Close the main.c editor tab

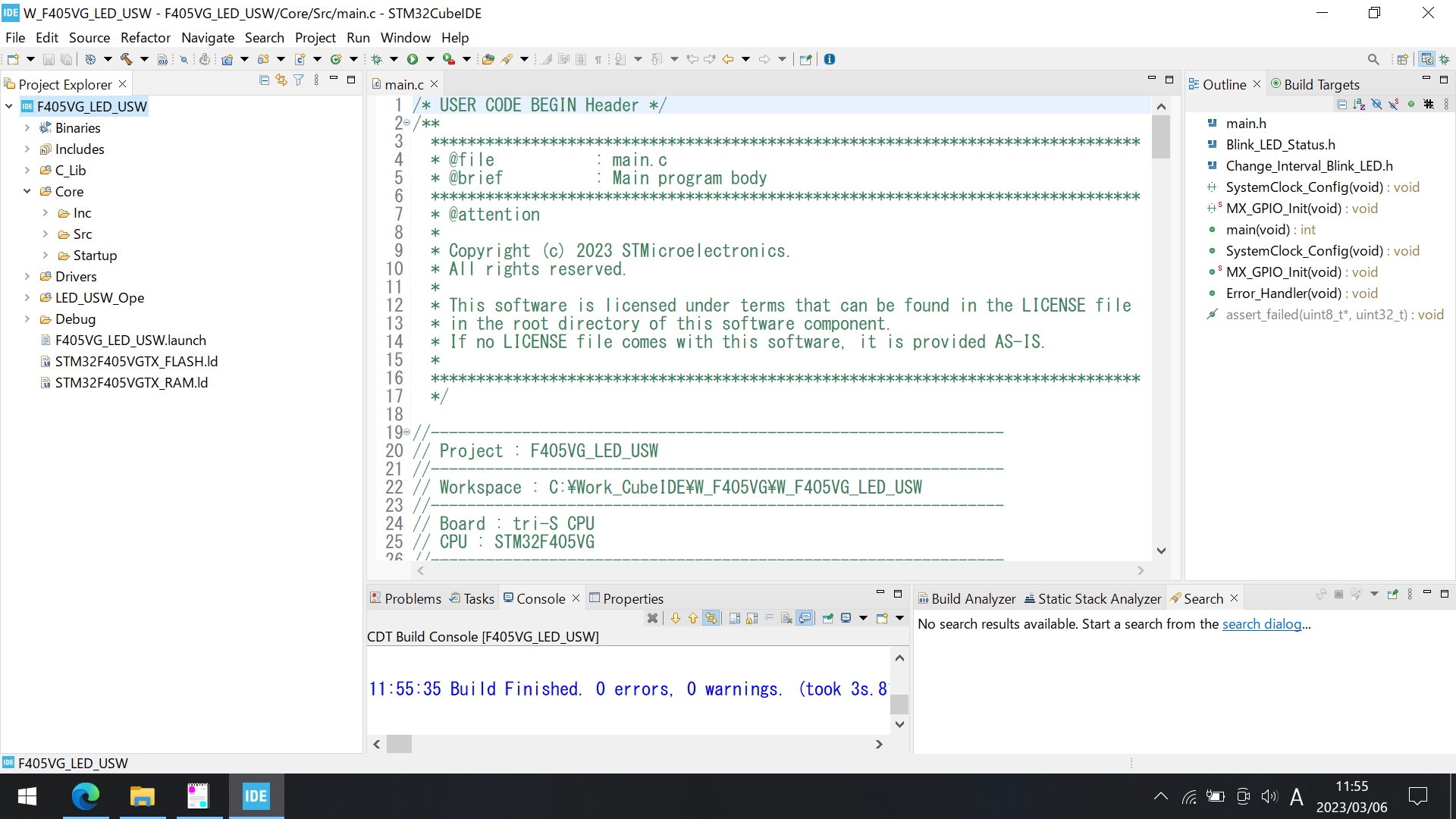pos(434,84)
